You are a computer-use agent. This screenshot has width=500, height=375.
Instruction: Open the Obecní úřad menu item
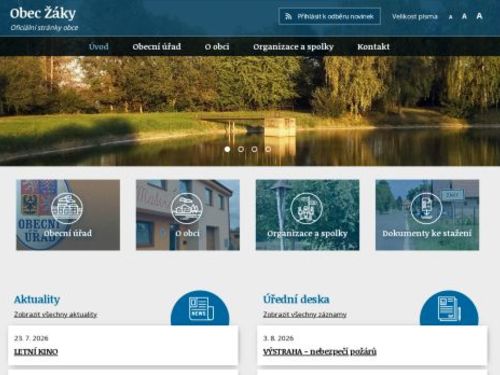pos(157,47)
